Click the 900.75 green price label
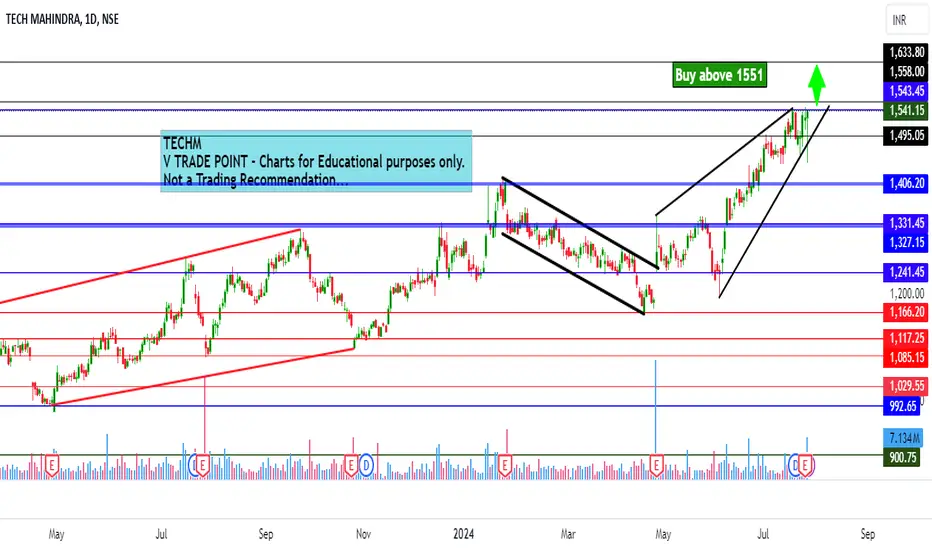The image size is (932, 550). coord(902,457)
